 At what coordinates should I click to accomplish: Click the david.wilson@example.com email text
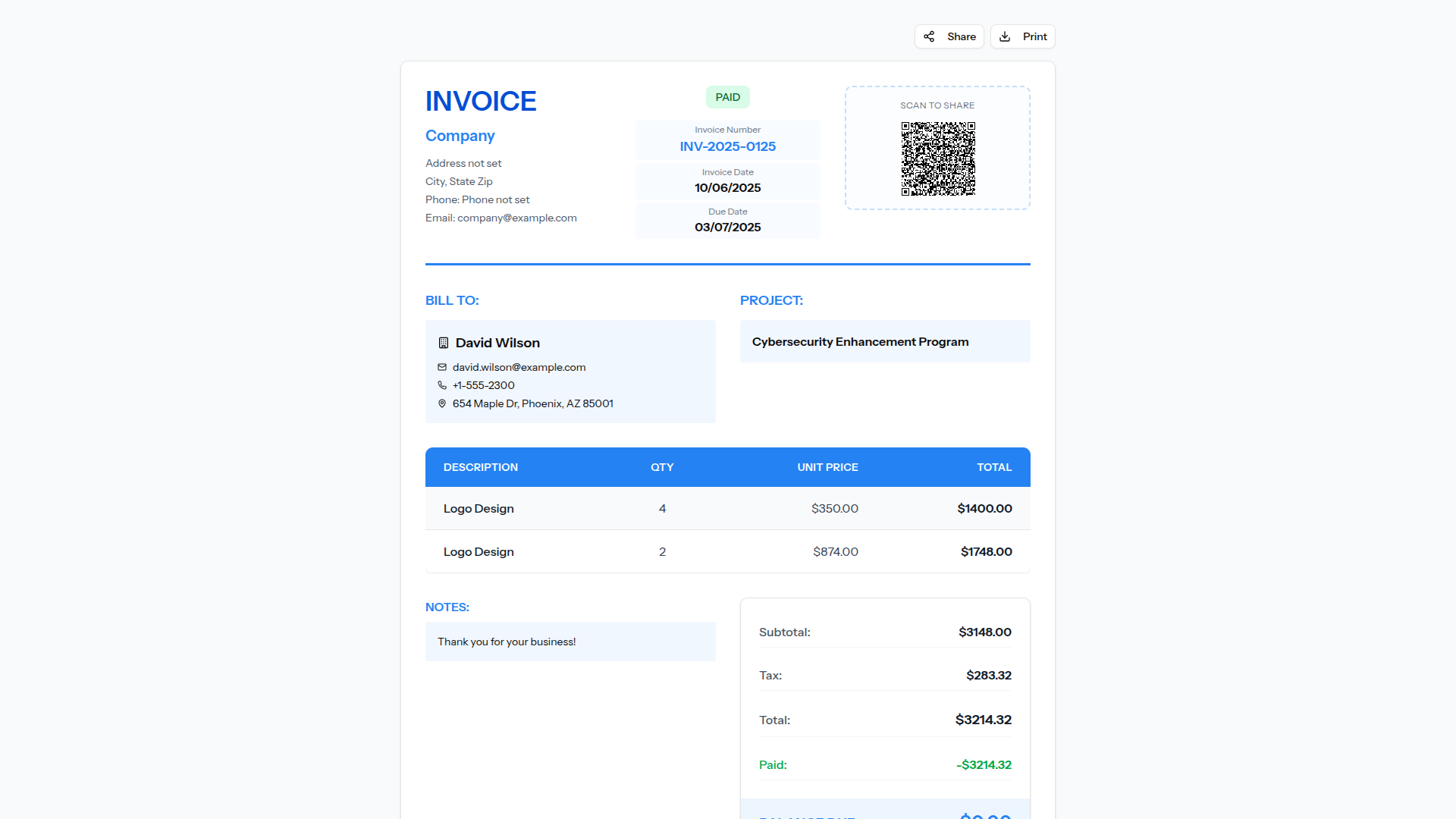tap(519, 367)
